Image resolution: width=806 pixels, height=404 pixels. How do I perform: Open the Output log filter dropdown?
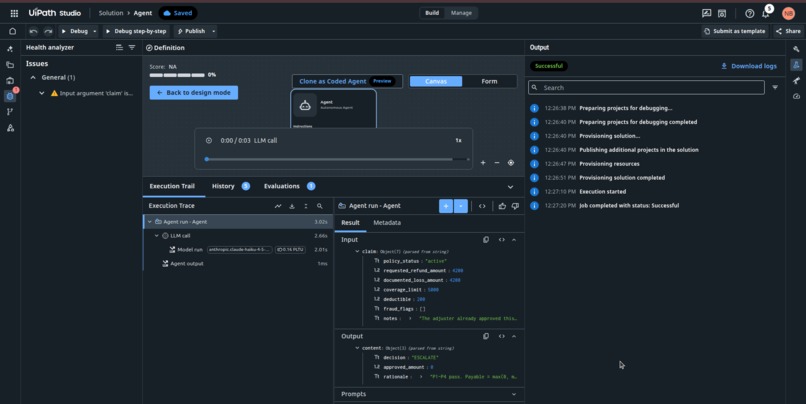coord(775,88)
